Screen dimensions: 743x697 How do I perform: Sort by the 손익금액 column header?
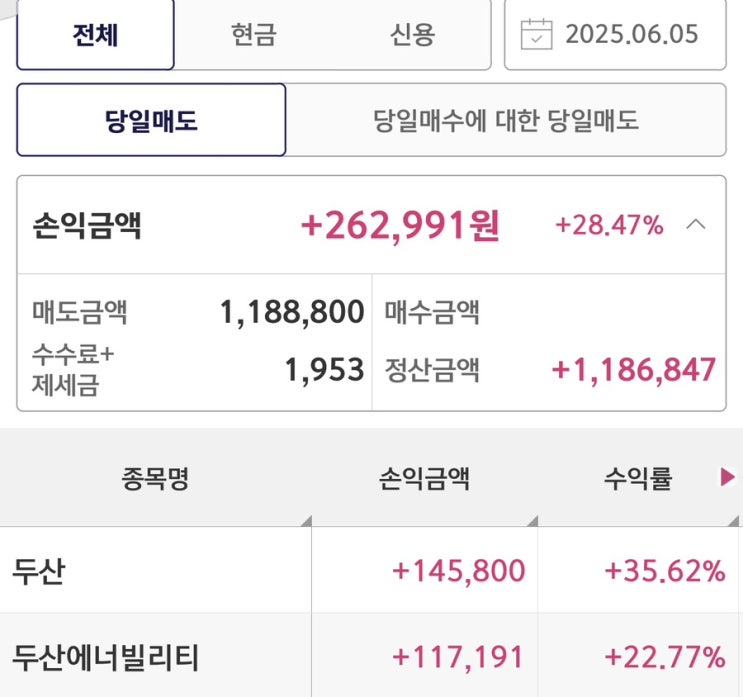click(424, 479)
